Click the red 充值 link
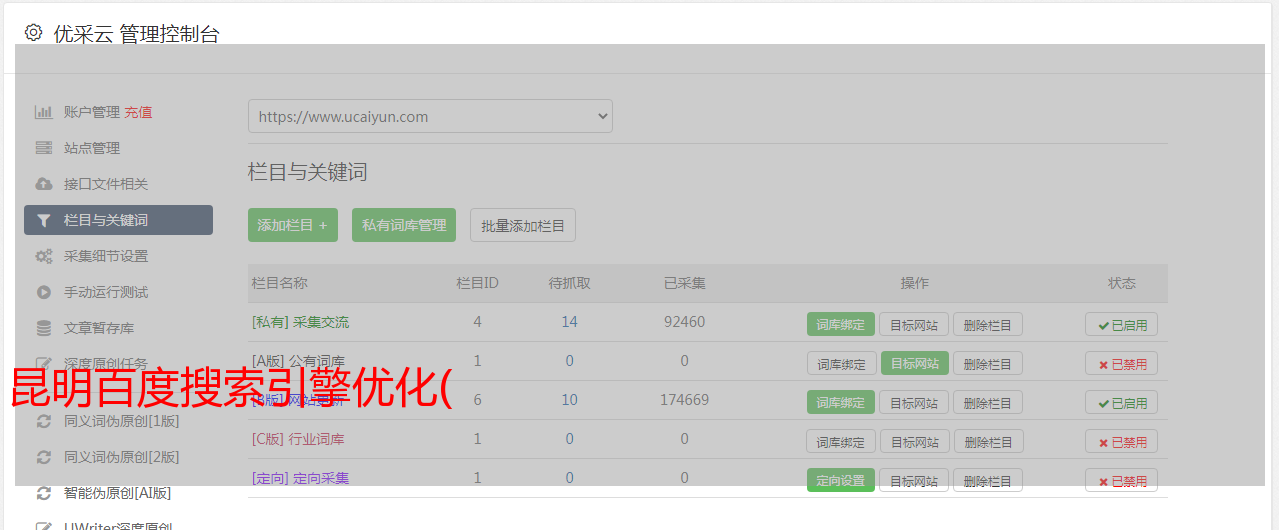The width and height of the screenshot is (1279, 530). coord(138,112)
